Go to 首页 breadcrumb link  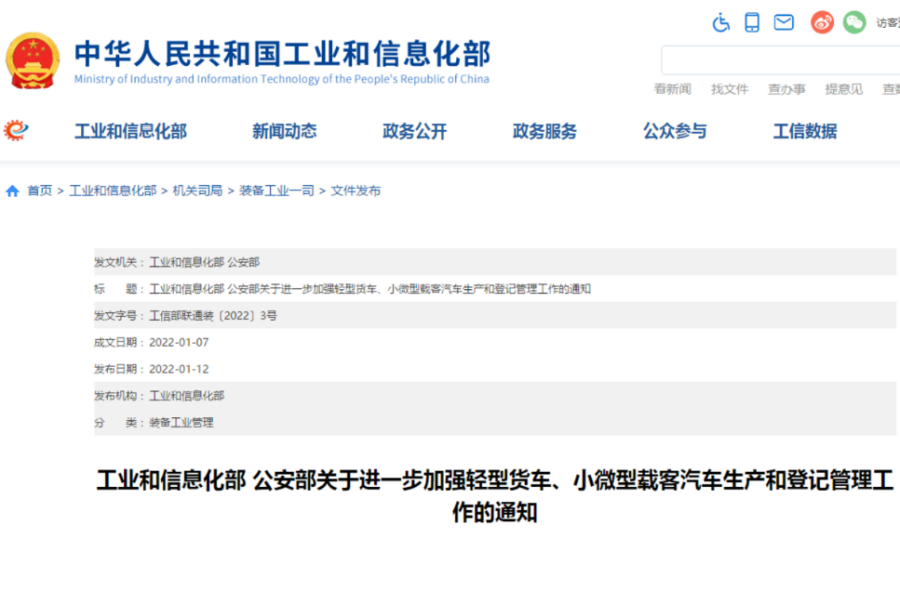click(x=40, y=190)
